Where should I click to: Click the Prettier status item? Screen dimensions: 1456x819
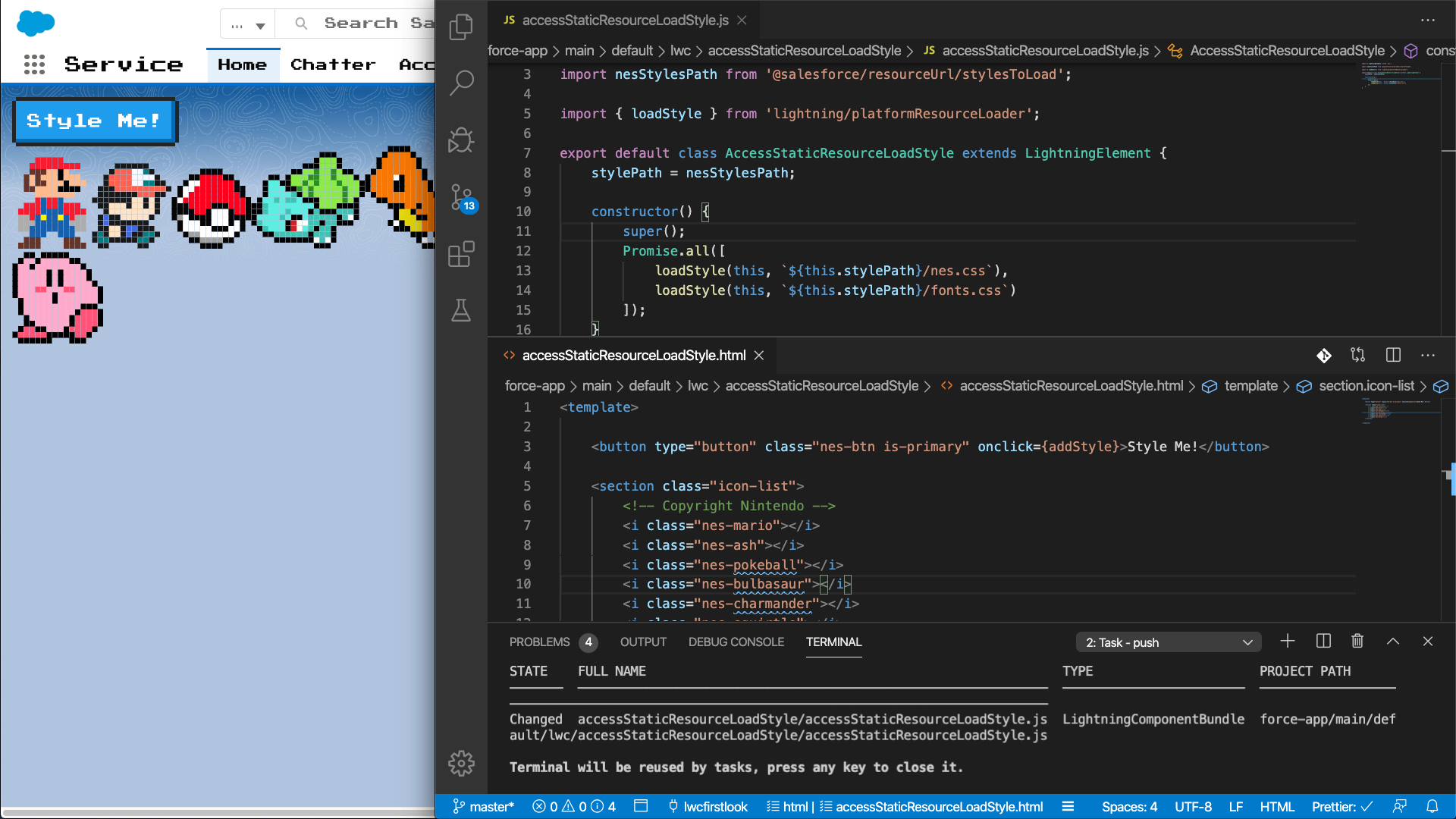coord(1341,807)
